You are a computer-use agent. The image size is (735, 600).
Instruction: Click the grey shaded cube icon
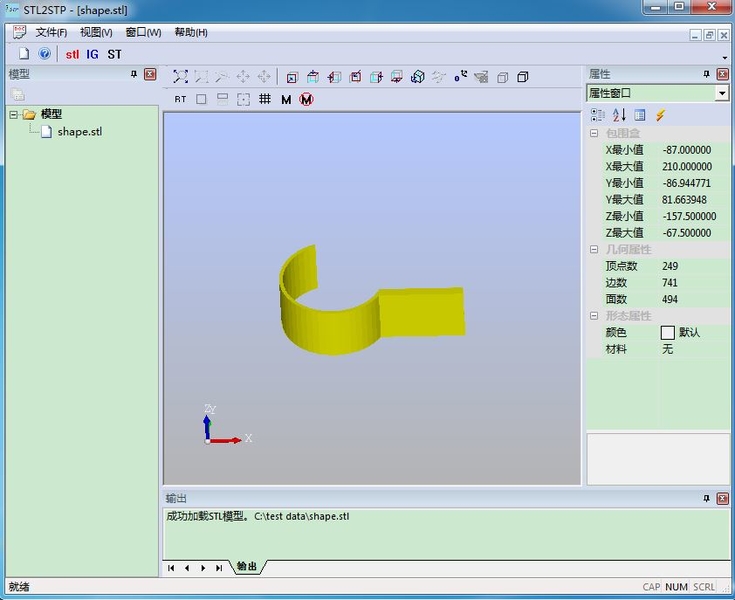click(x=502, y=77)
